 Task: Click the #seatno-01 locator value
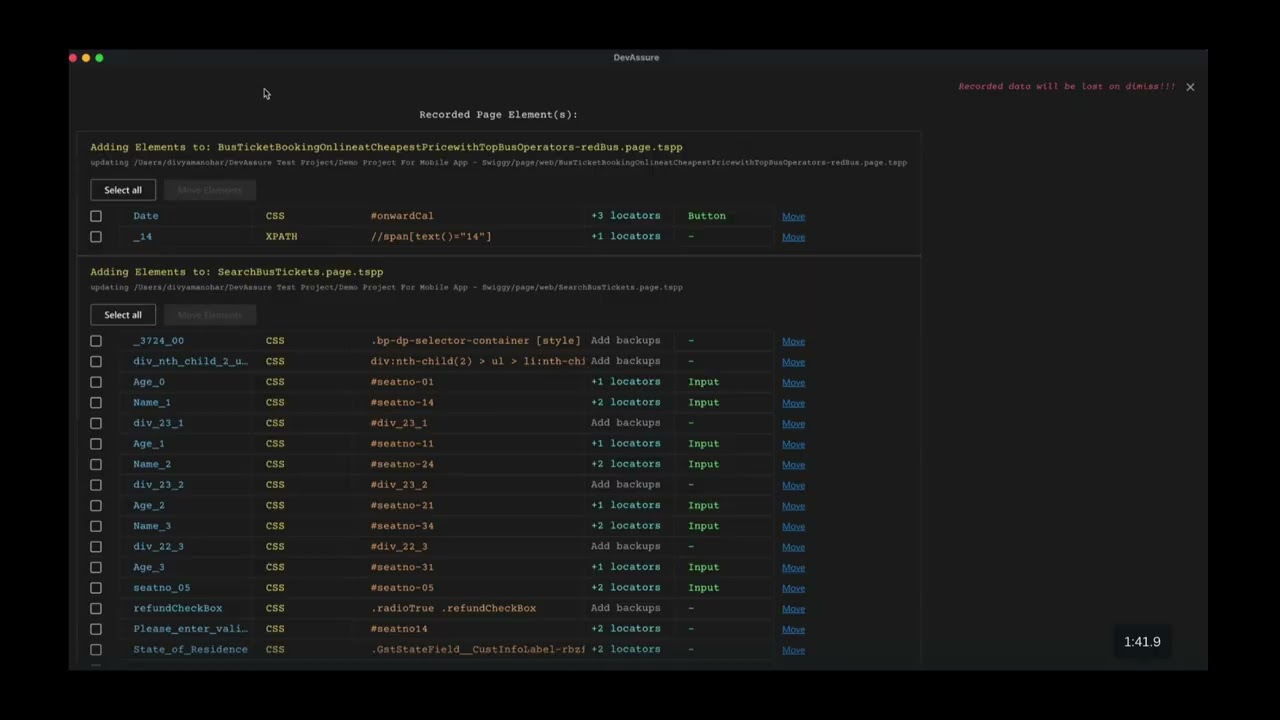402,381
